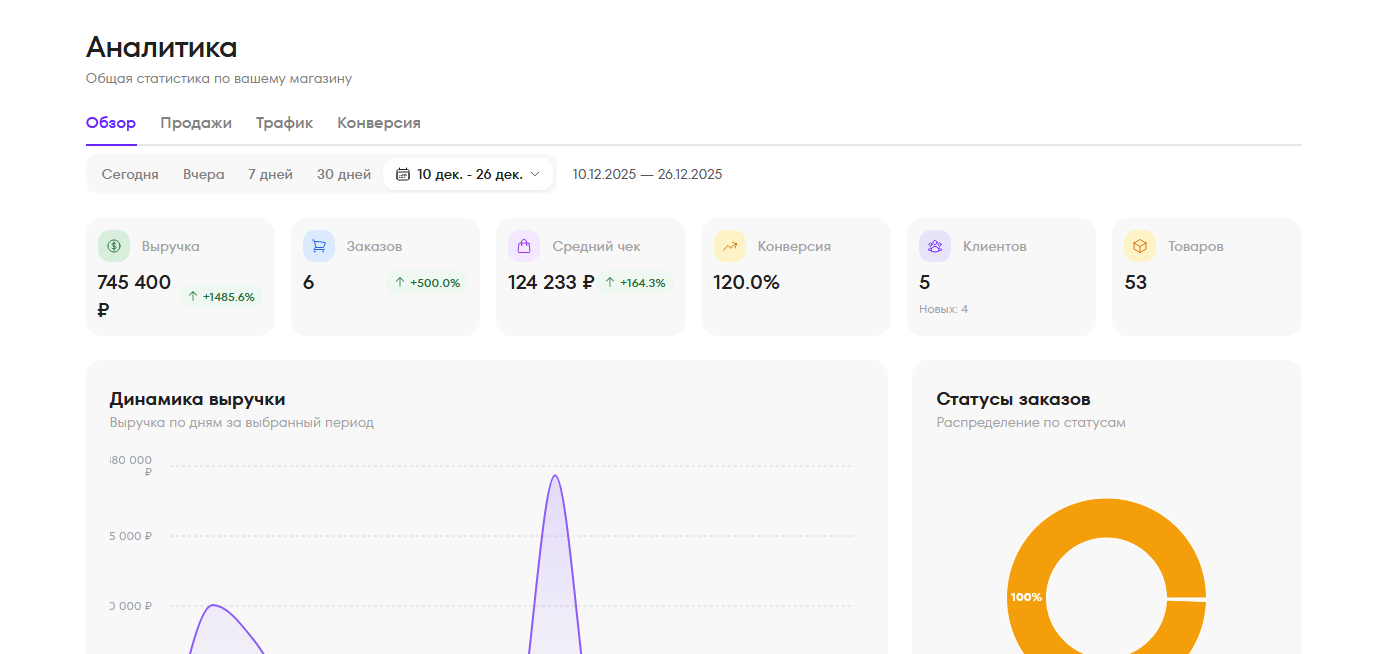Screen dimensions: 1375x654
Task: Click the shopping cart icon on Заказов card
Action: pyautogui.click(x=319, y=246)
